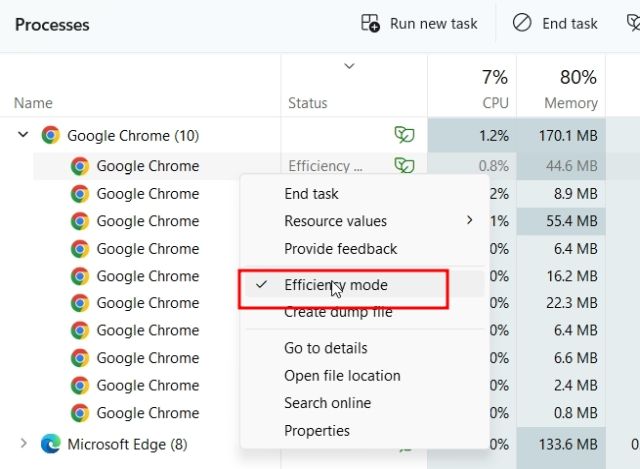Click End task toolbar button label

point(570,24)
